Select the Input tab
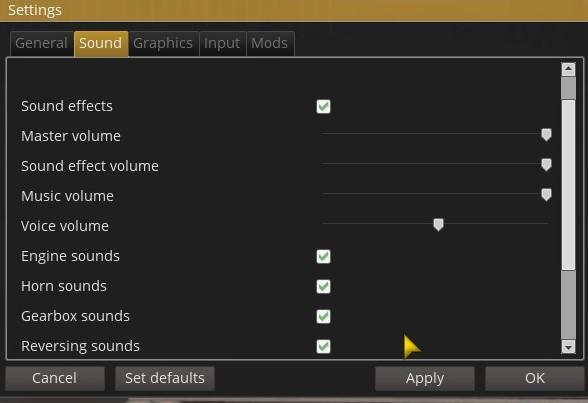The height and width of the screenshot is (403, 588). click(x=222, y=43)
